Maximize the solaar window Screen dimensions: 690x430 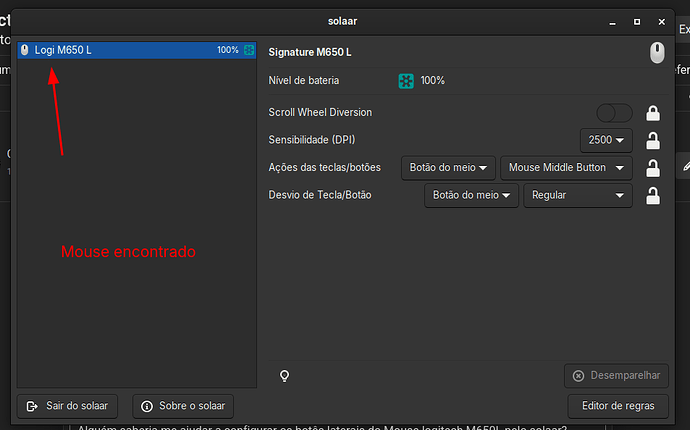(637, 21)
